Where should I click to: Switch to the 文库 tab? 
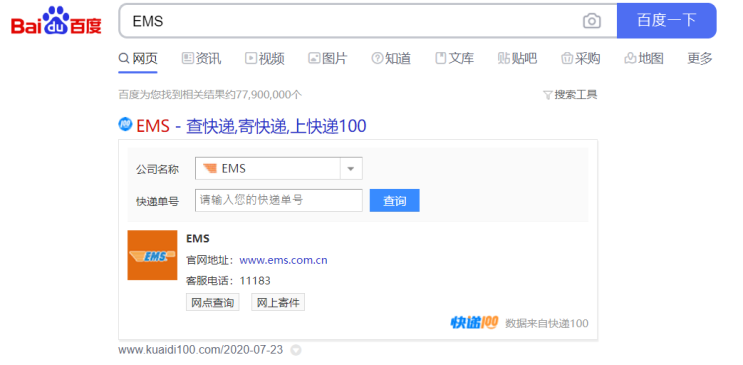click(454, 59)
